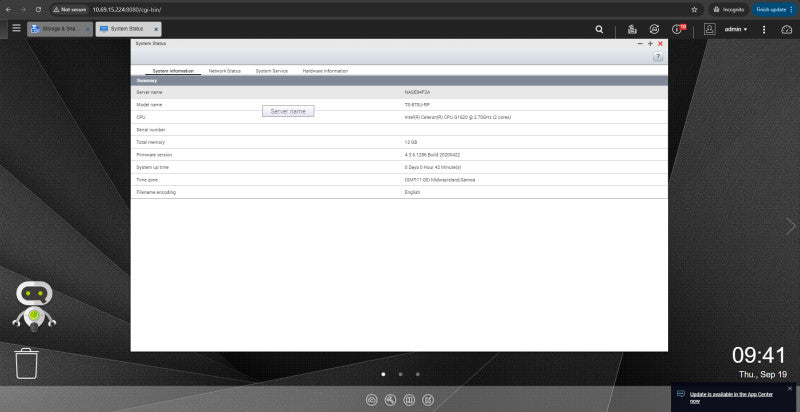Open the Dashboard gauge icon
The width and height of the screenshot is (800, 412).
(786, 30)
